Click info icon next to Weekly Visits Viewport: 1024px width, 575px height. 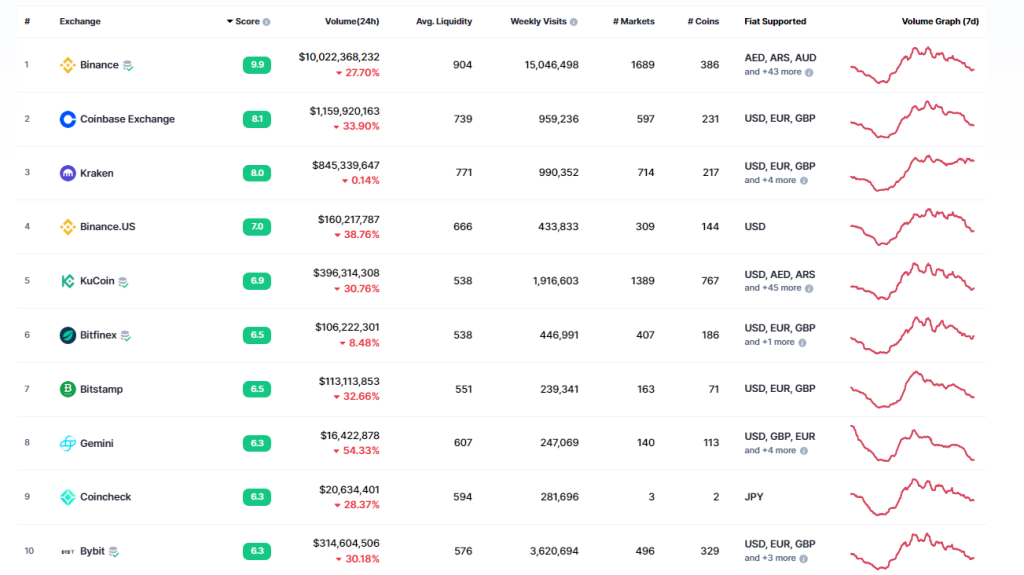(573, 22)
